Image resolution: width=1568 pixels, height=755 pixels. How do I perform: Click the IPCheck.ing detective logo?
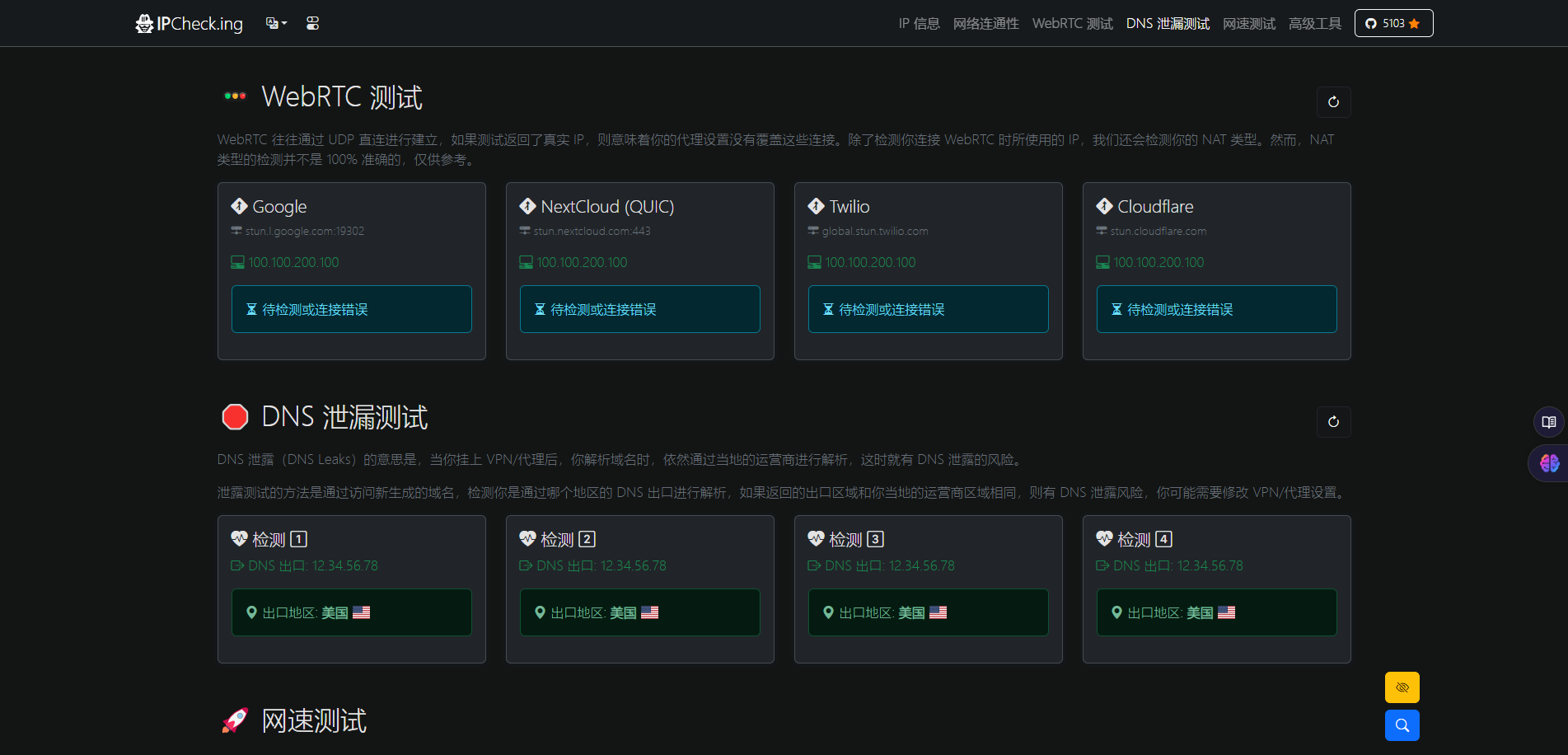(x=145, y=24)
